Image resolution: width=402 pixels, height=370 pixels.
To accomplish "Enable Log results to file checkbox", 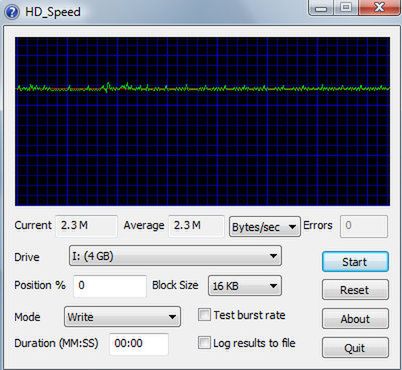I will [x=204, y=343].
